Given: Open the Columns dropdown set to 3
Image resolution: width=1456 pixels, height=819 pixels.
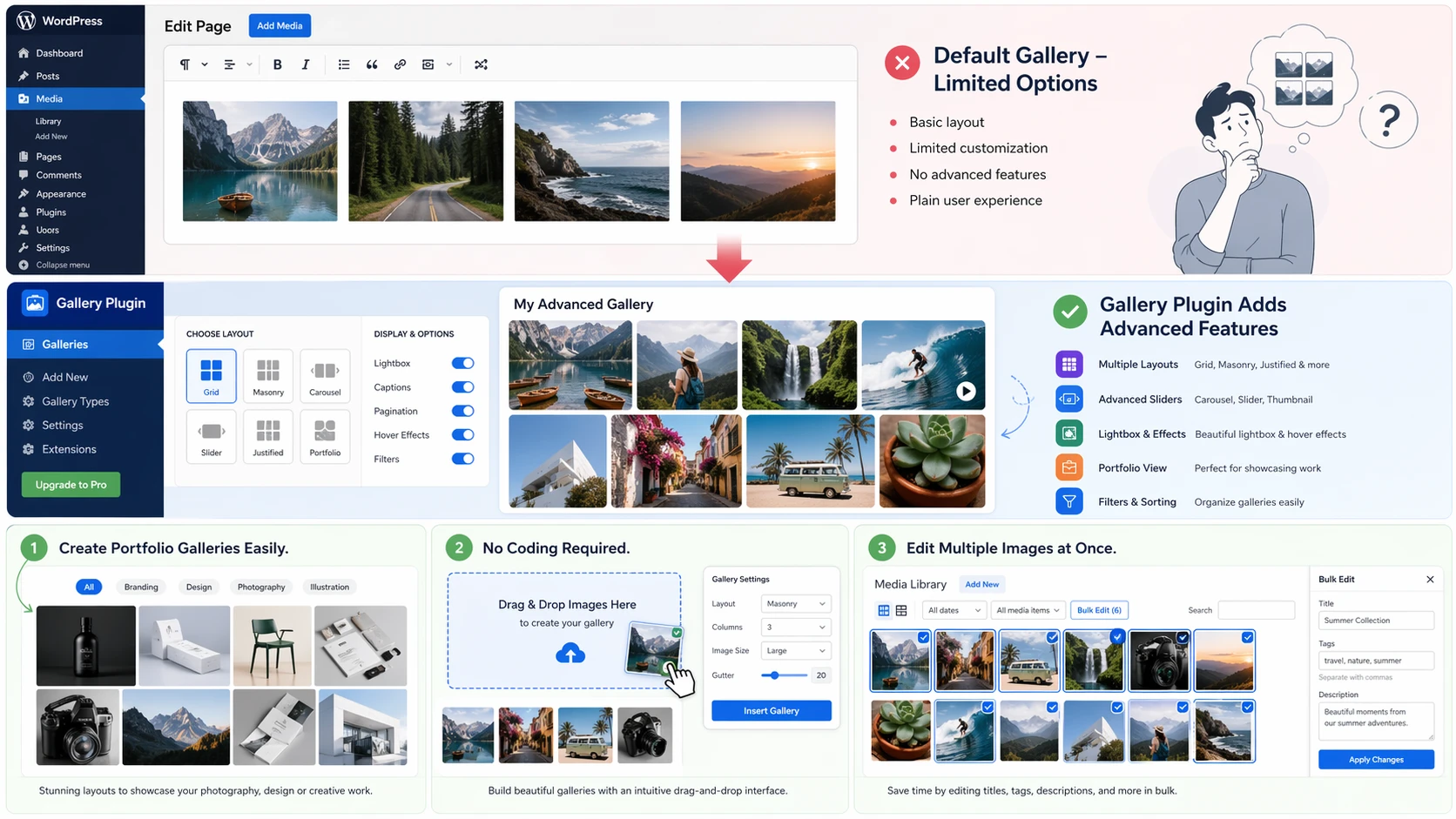Looking at the screenshot, I should tap(795, 627).
